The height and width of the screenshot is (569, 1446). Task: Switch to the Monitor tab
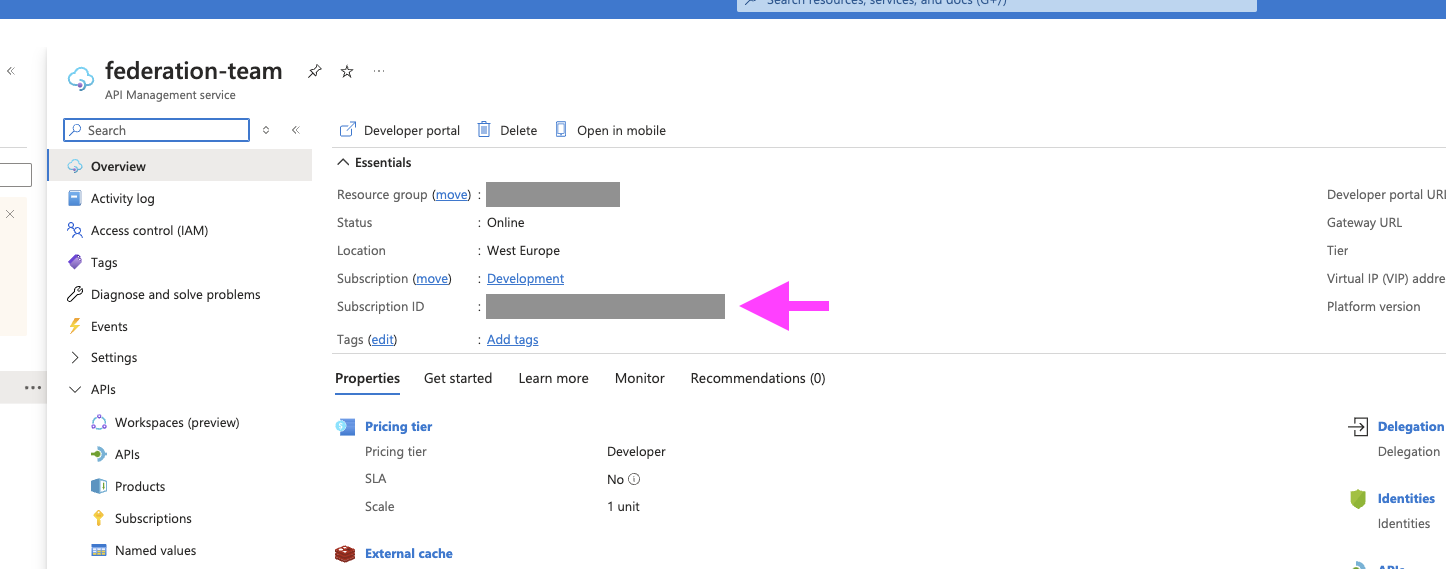(x=640, y=378)
